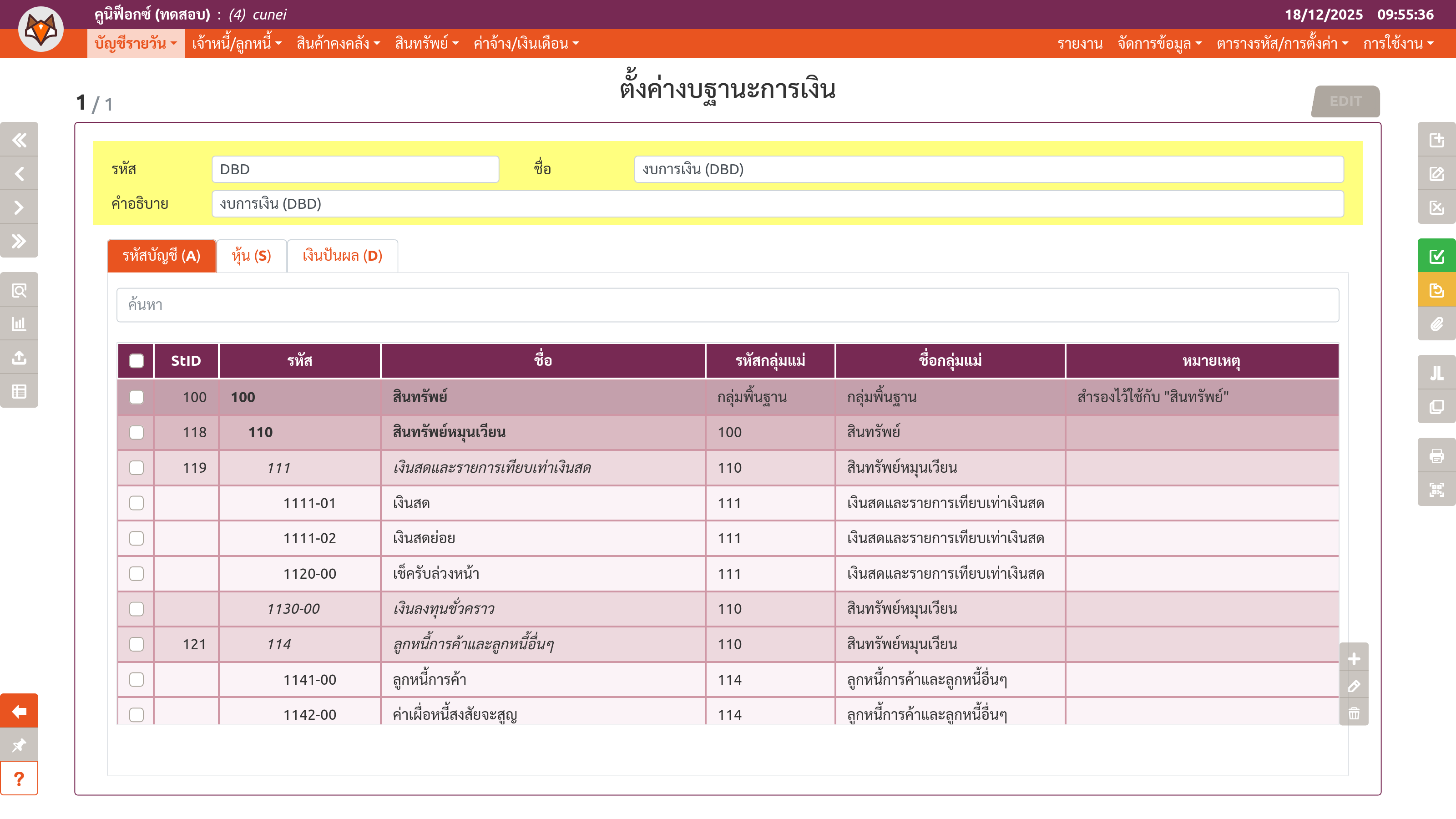Toggle the select-all checkbox in table header
1456x819 pixels.
pyautogui.click(x=136, y=361)
